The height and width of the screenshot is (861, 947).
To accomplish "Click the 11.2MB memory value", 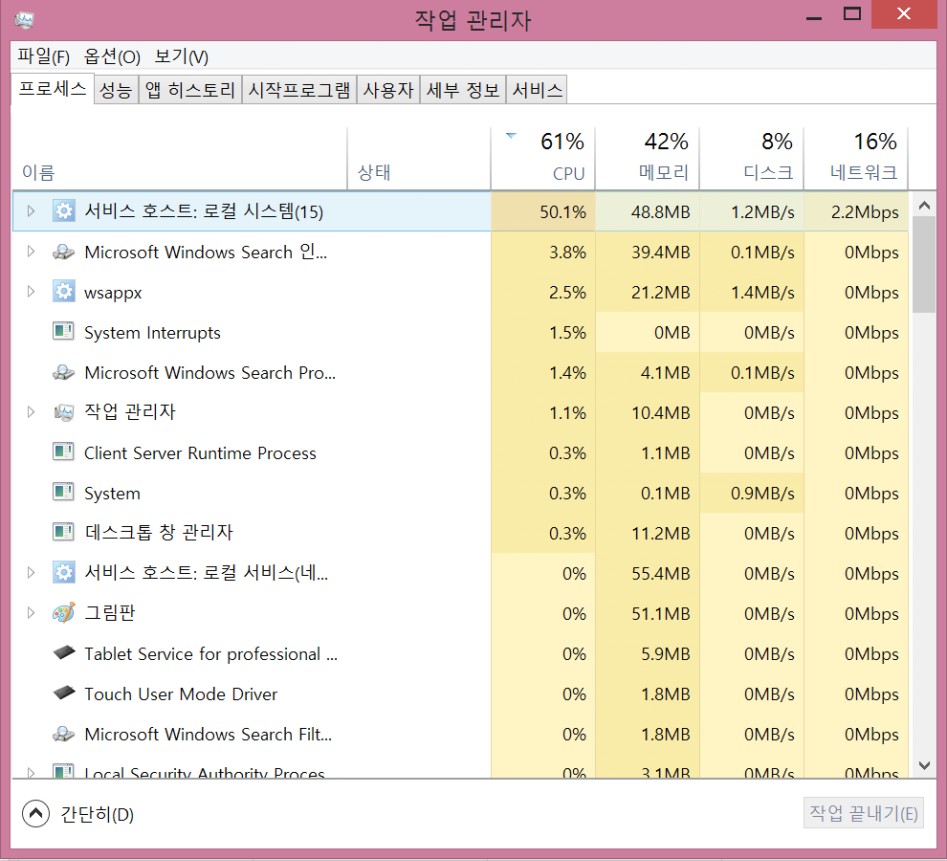I will 660,533.
